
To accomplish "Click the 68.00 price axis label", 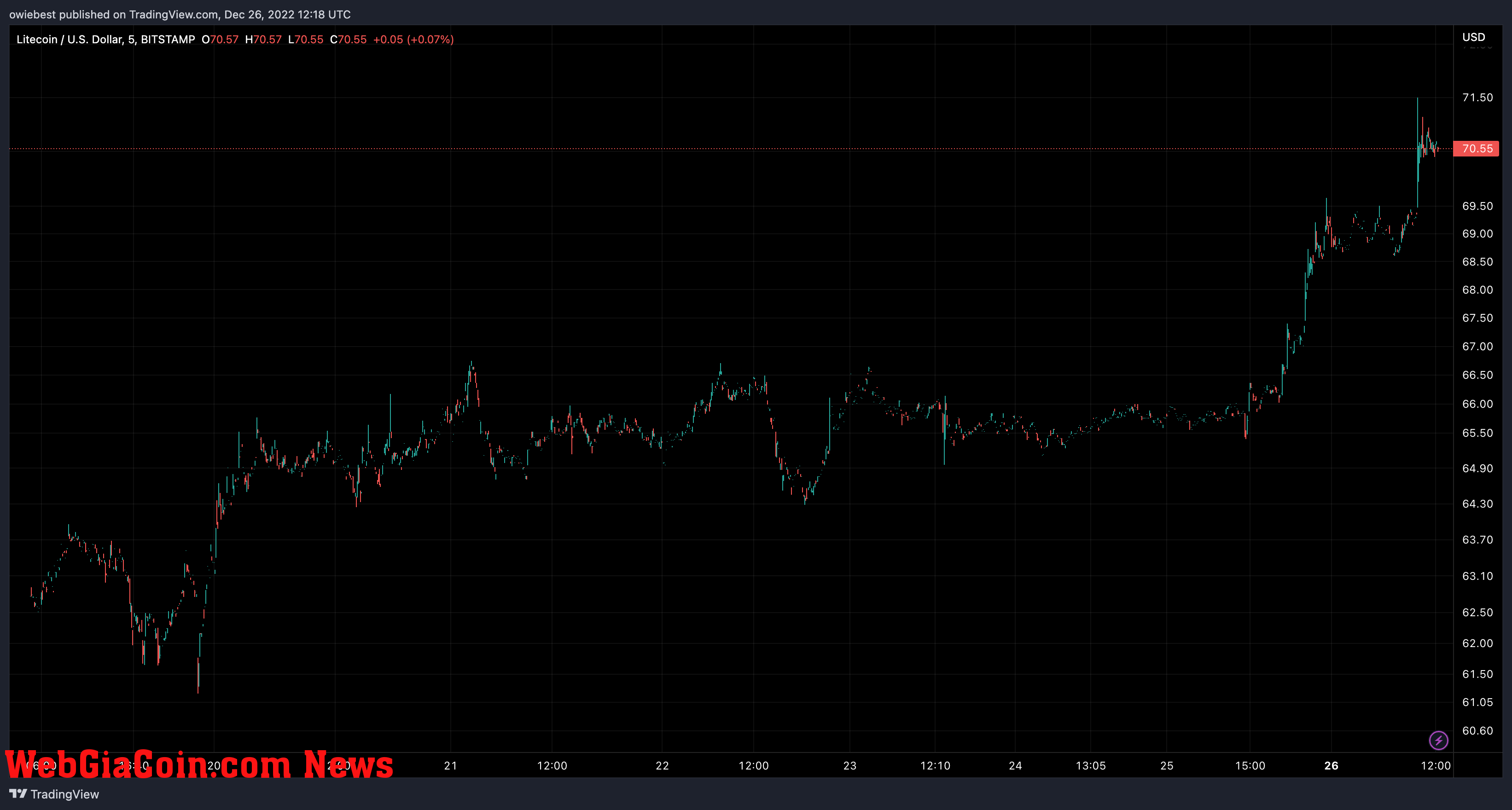I will tap(1477, 290).
